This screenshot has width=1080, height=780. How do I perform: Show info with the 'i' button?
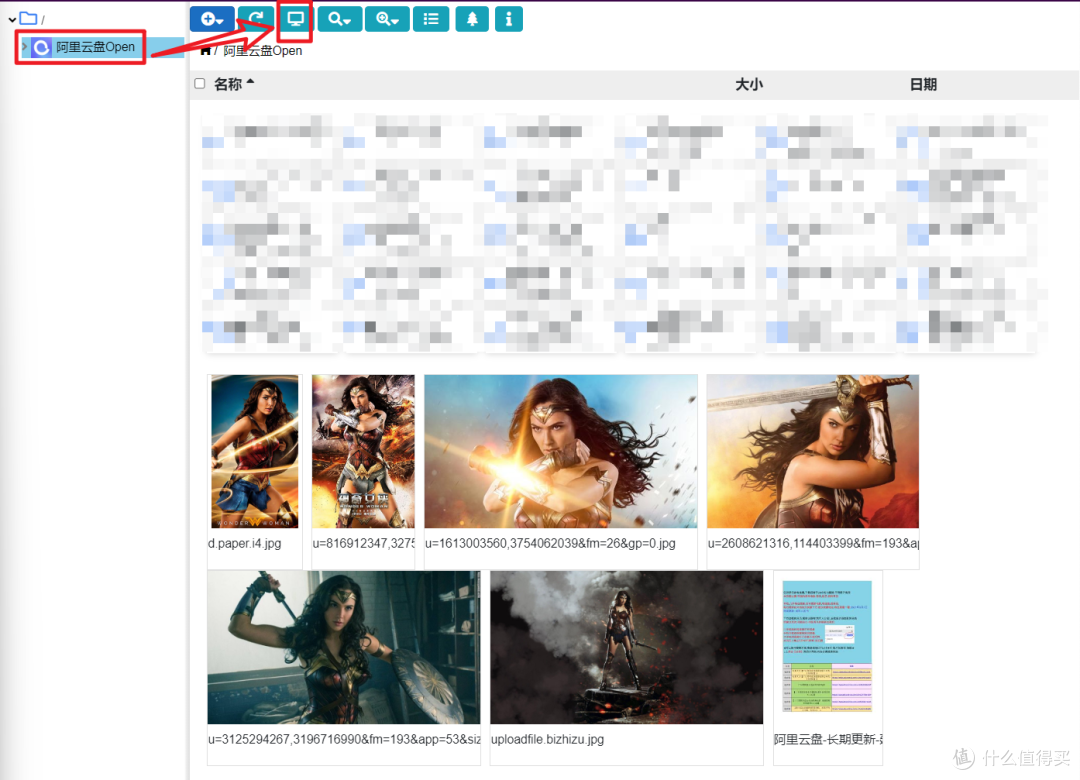coord(509,19)
